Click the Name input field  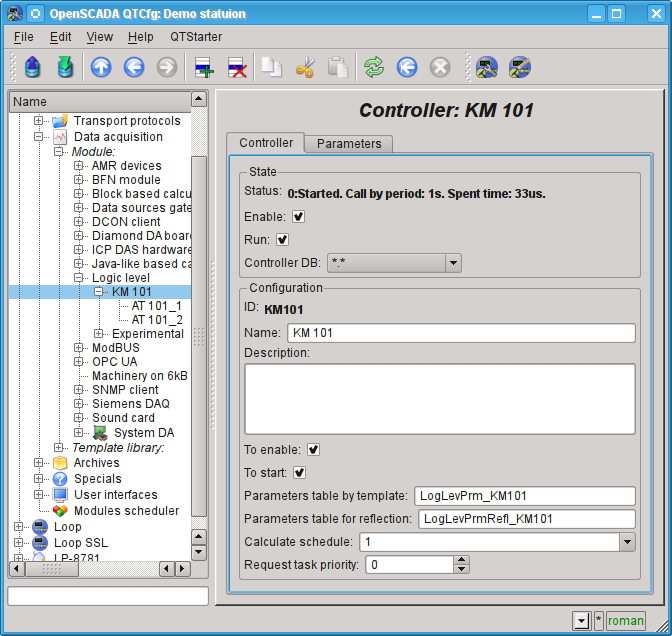pyautogui.click(x=461, y=333)
